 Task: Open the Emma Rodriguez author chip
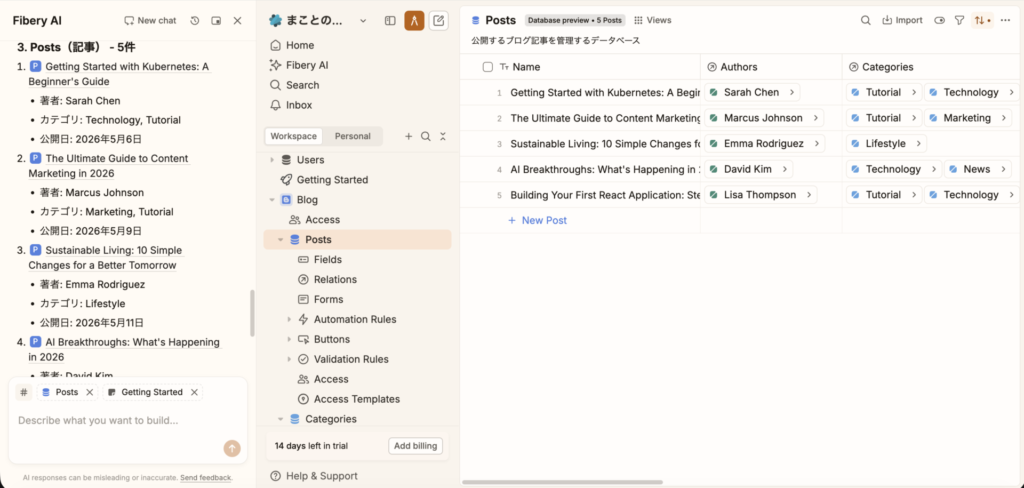(764, 144)
